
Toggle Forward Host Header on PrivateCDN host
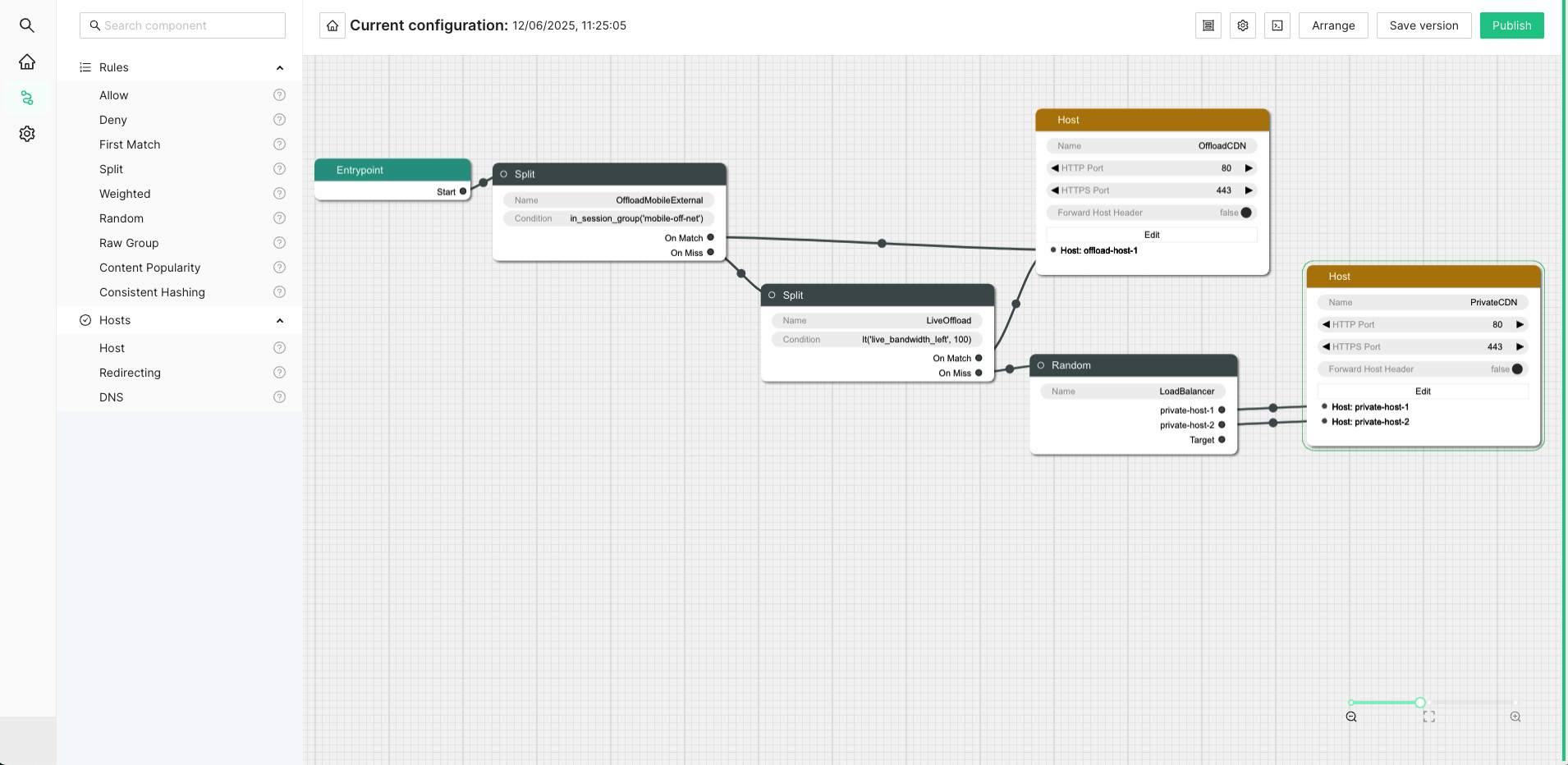(1516, 369)
